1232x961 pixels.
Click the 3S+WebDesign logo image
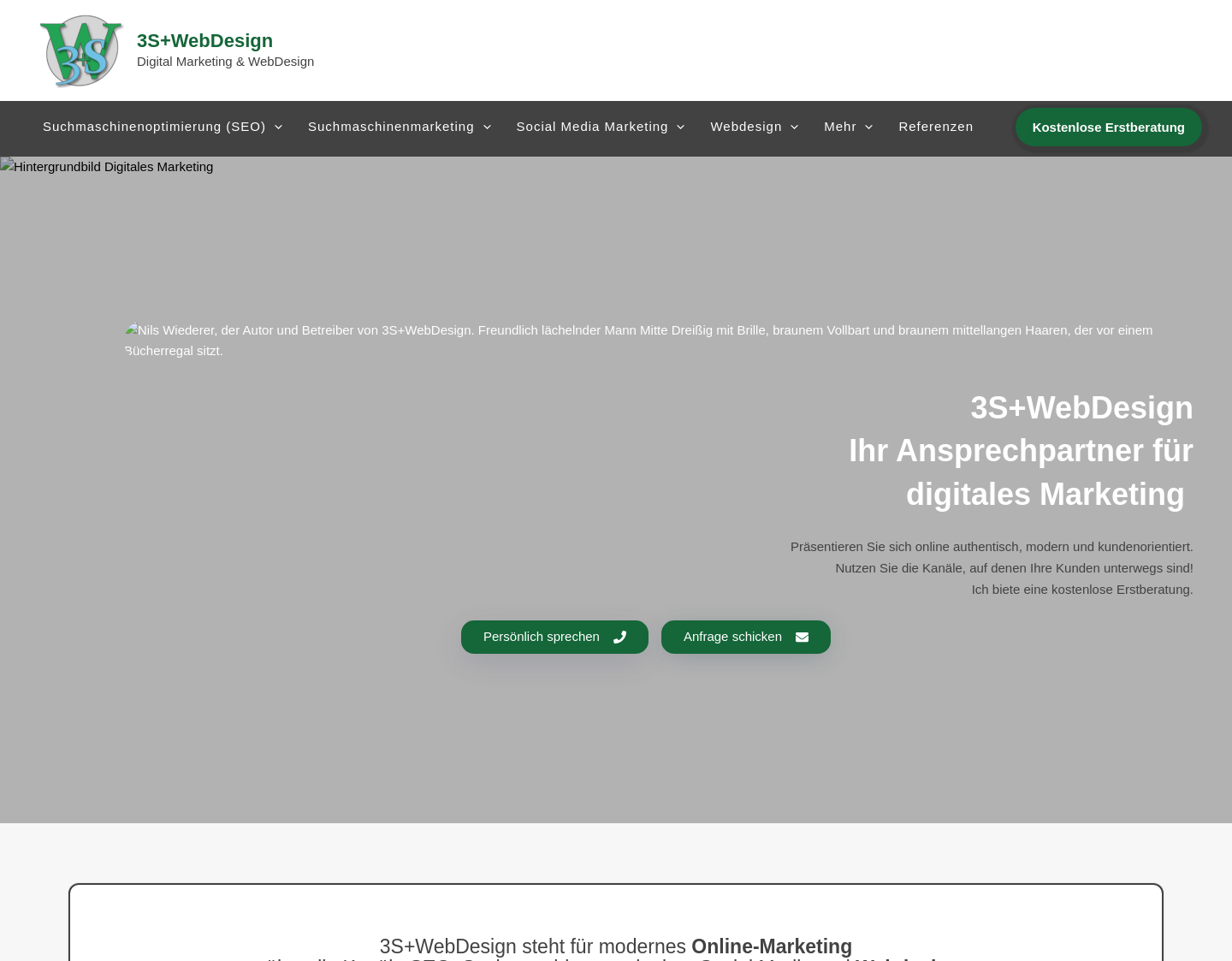(81, 50)
